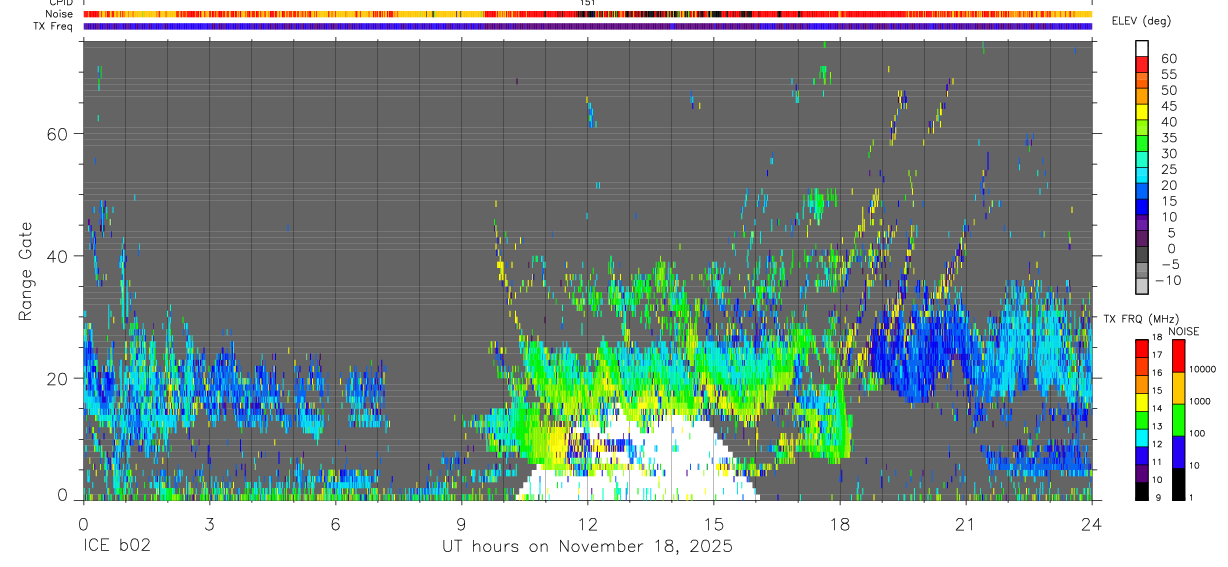Click the 'Range Gate' y-axis title
1228x567 pixels.
(x=25, y=271)
